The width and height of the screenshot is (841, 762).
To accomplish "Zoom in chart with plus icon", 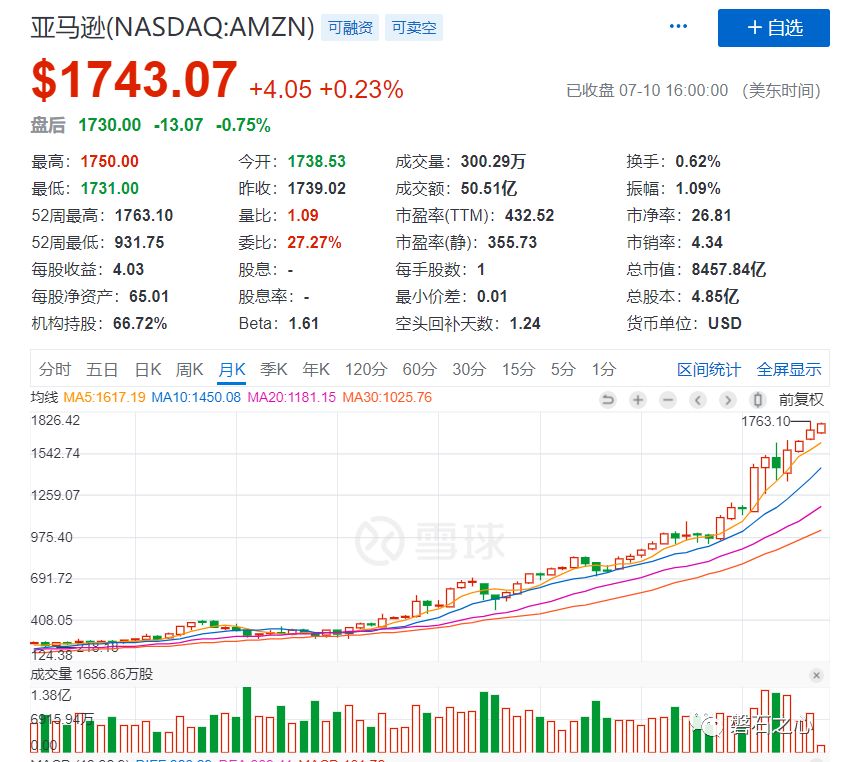I will [638, 400].
